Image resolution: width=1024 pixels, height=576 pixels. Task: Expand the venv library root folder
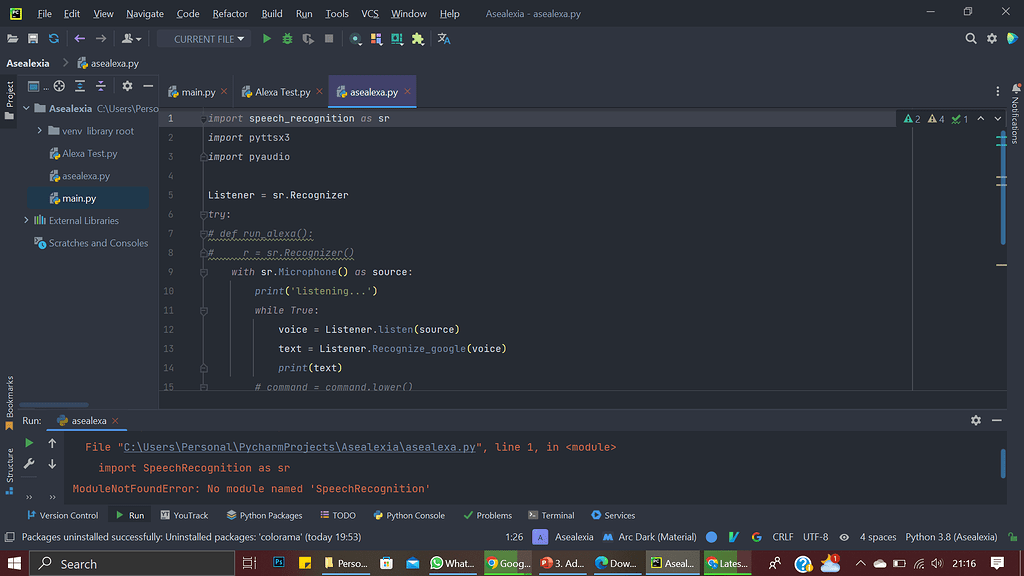pos(39,131)
